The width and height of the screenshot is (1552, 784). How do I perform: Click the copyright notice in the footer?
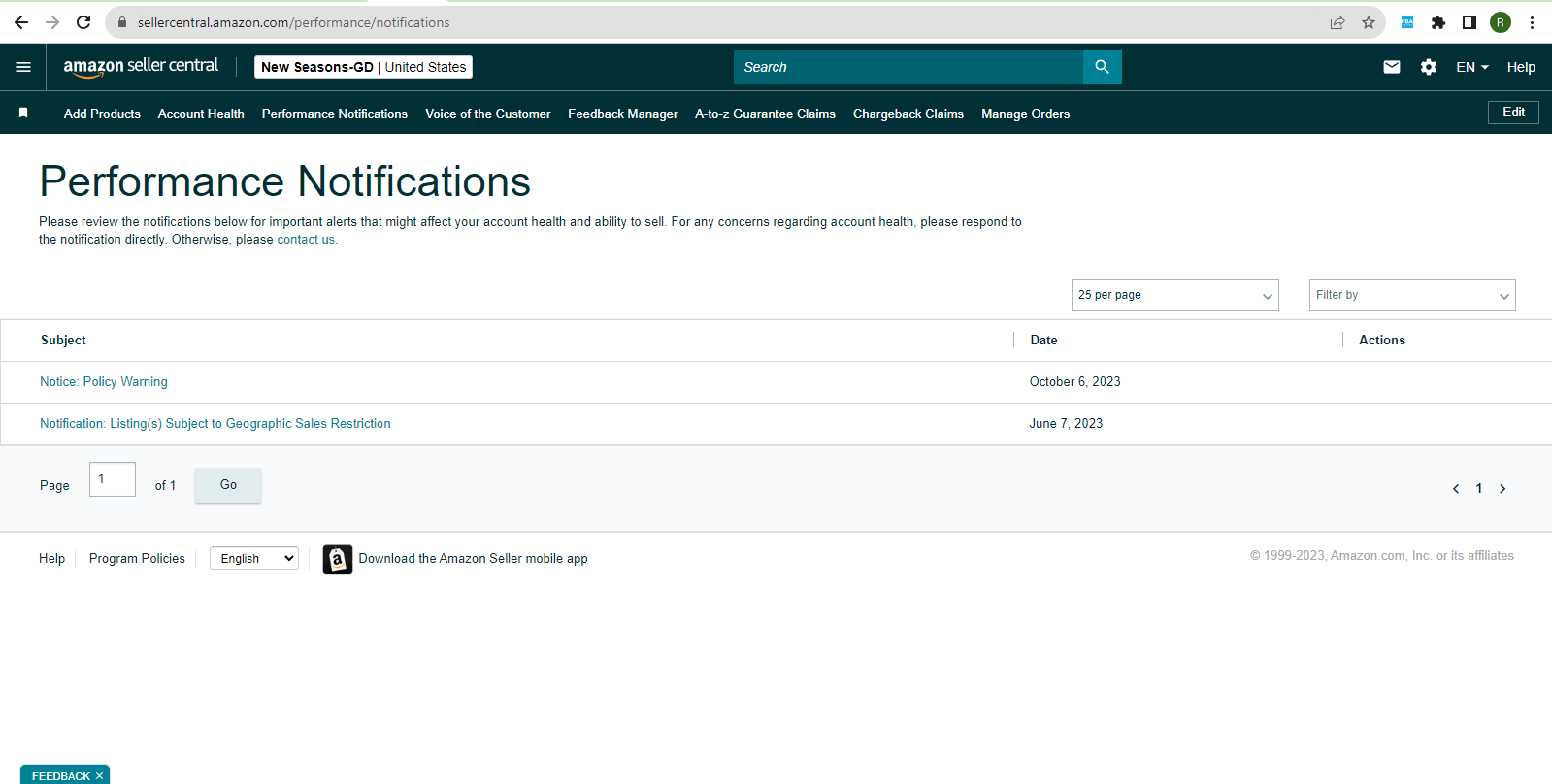click(1382, 556)
